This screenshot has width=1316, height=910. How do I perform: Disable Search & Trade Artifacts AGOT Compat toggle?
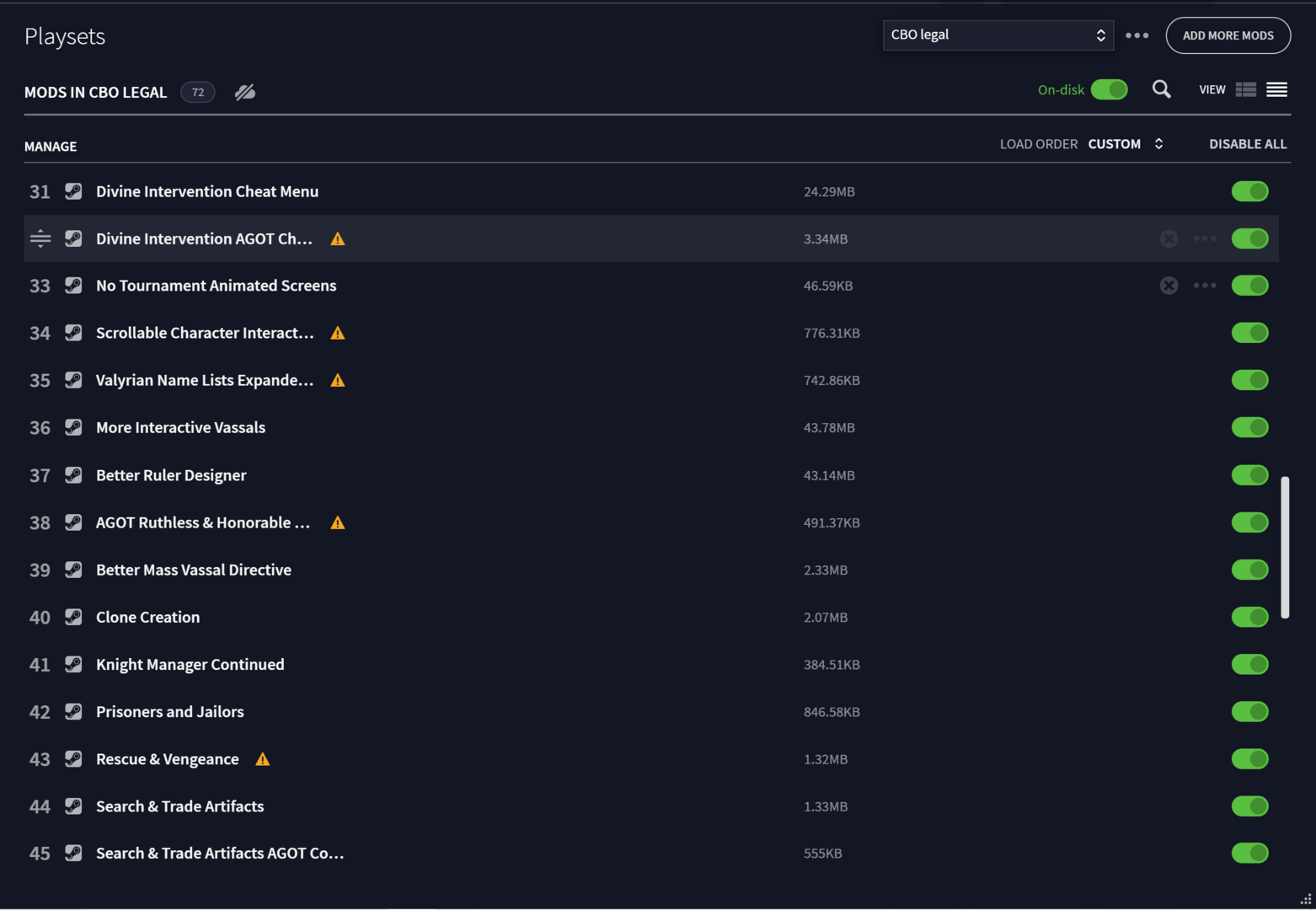tap(1249, 853)
